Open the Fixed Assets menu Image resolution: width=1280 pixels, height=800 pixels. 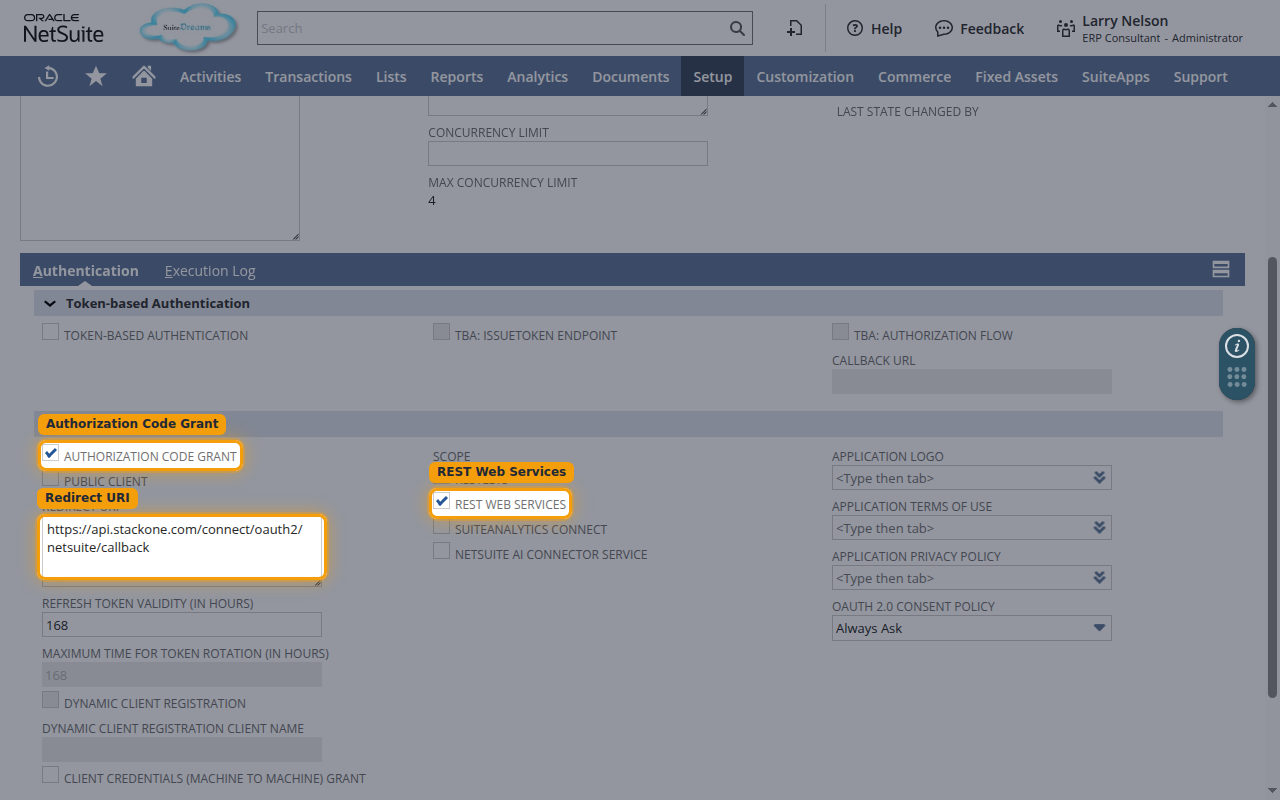(x=1016, y=76)
